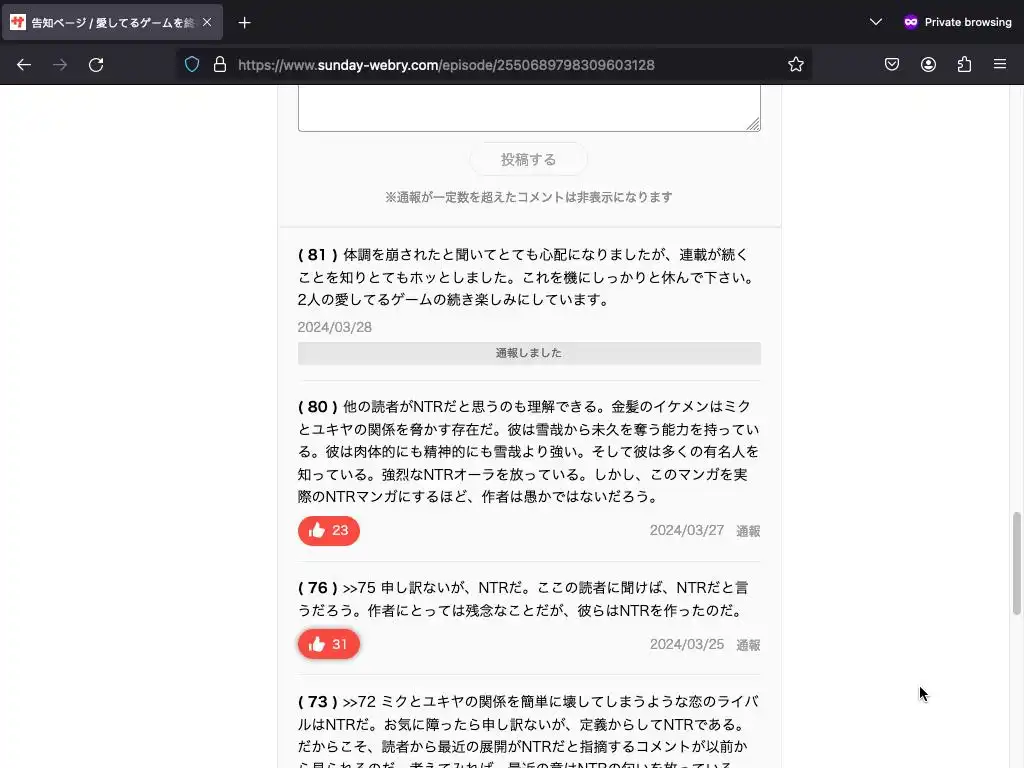Click the date 2024/03/25 on comment 76

(x=687, y=645)
